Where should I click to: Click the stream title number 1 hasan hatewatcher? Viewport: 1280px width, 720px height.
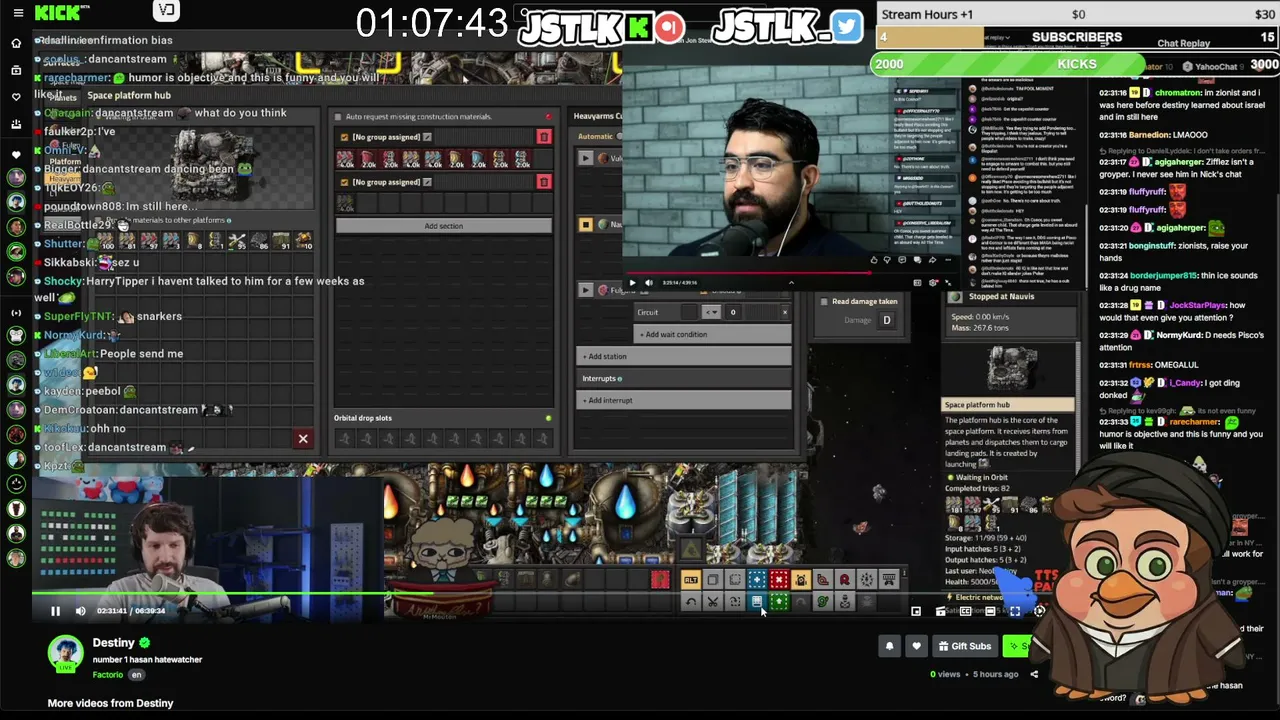click(147, 660)
